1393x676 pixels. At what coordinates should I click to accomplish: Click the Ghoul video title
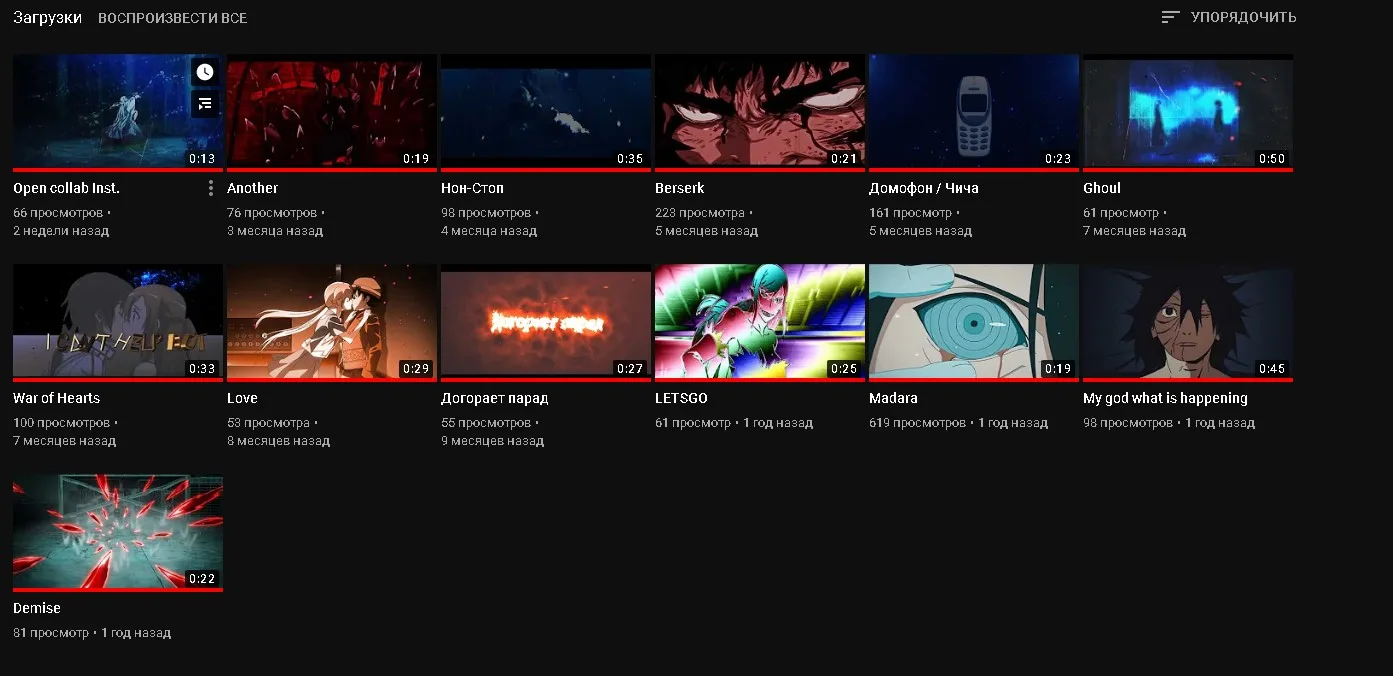tap(1102, 188)
